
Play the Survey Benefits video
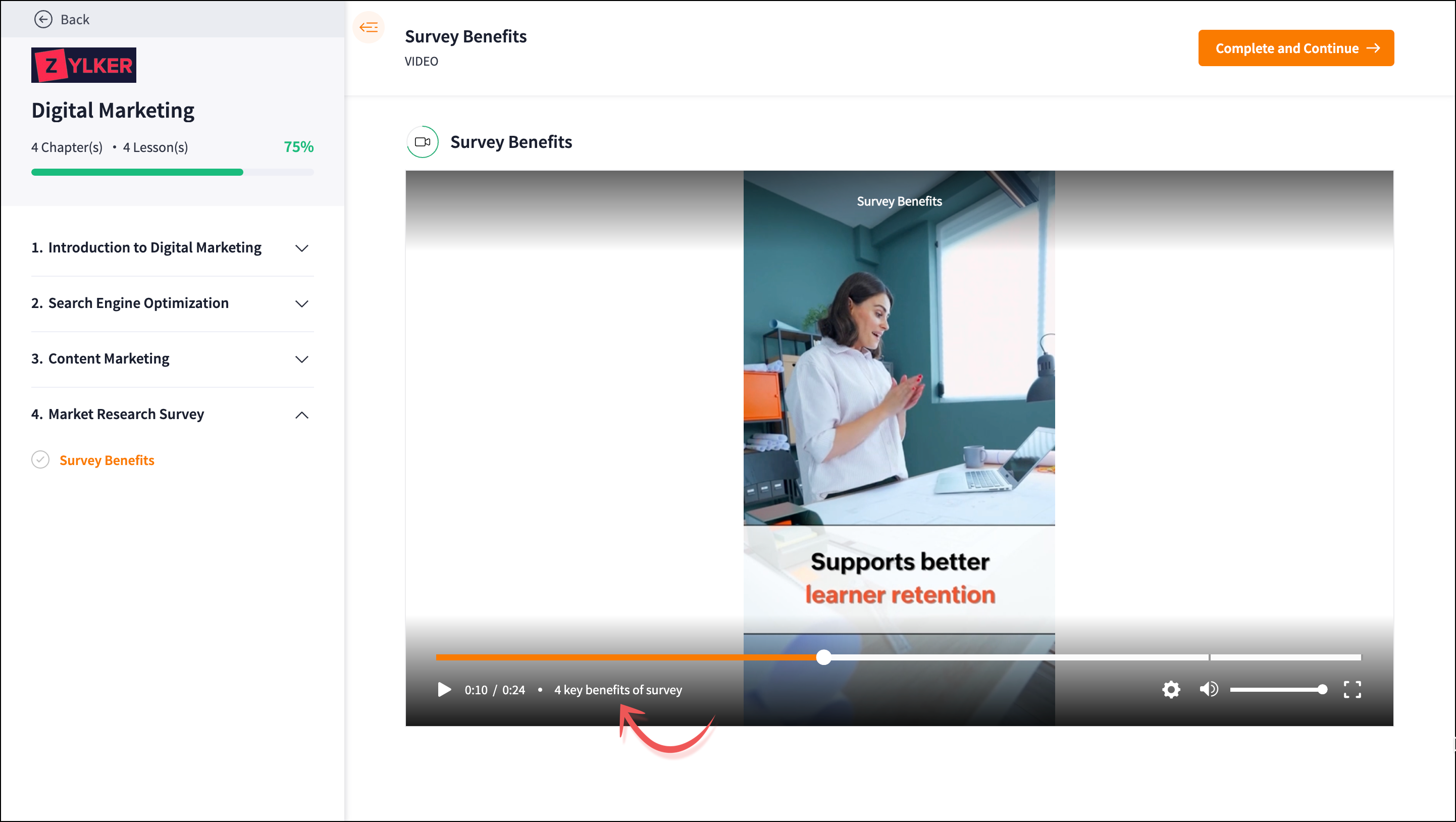pos(444,690)
